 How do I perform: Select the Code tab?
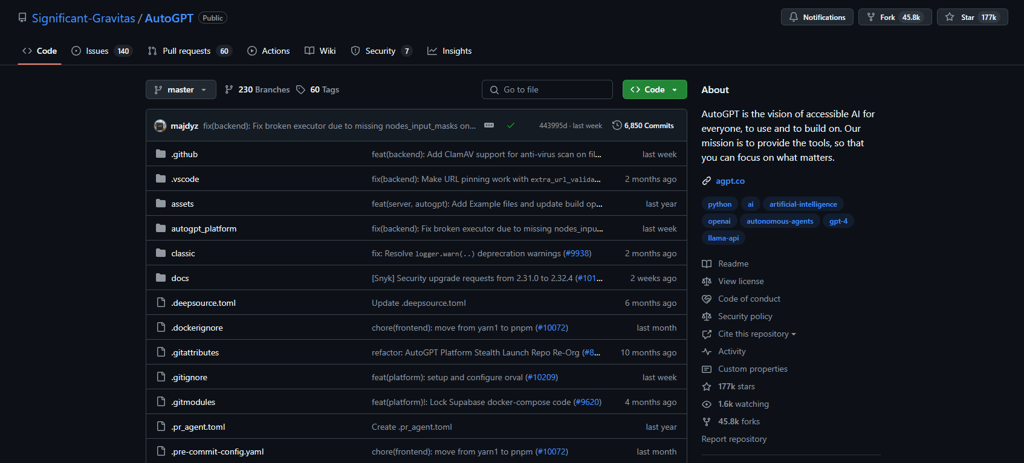(40, 51)
